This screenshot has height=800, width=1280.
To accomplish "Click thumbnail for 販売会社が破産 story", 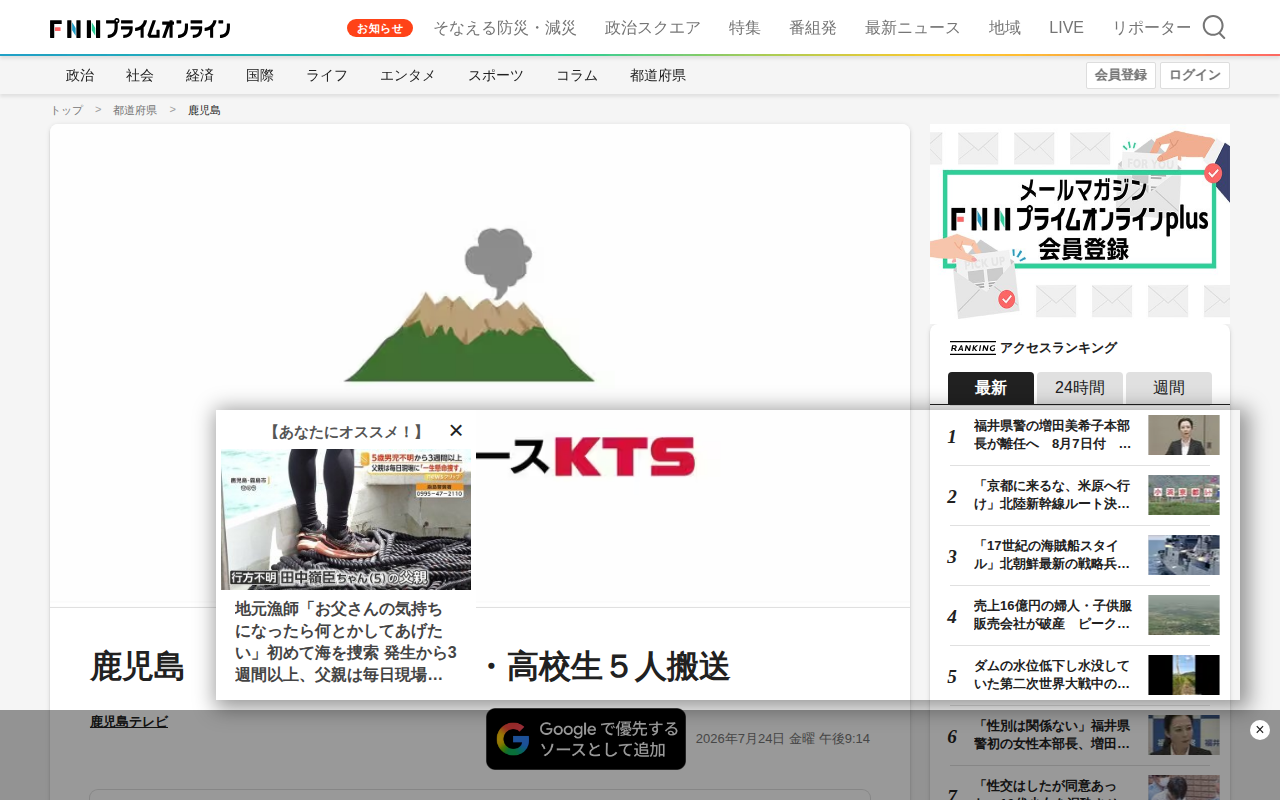I will (1184, 615).
